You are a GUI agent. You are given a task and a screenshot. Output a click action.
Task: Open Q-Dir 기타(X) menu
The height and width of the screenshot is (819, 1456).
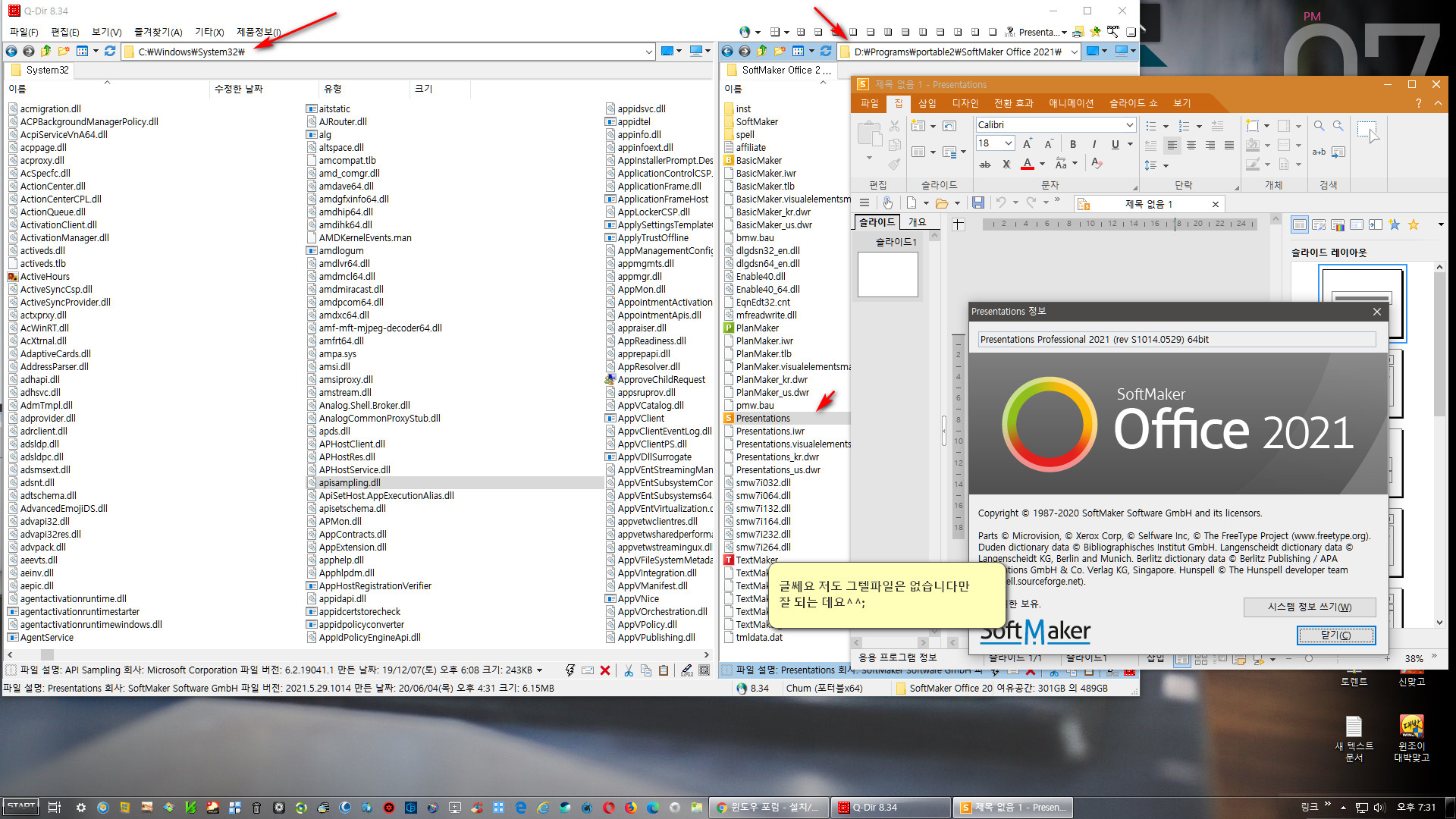(x=209, y=32)
